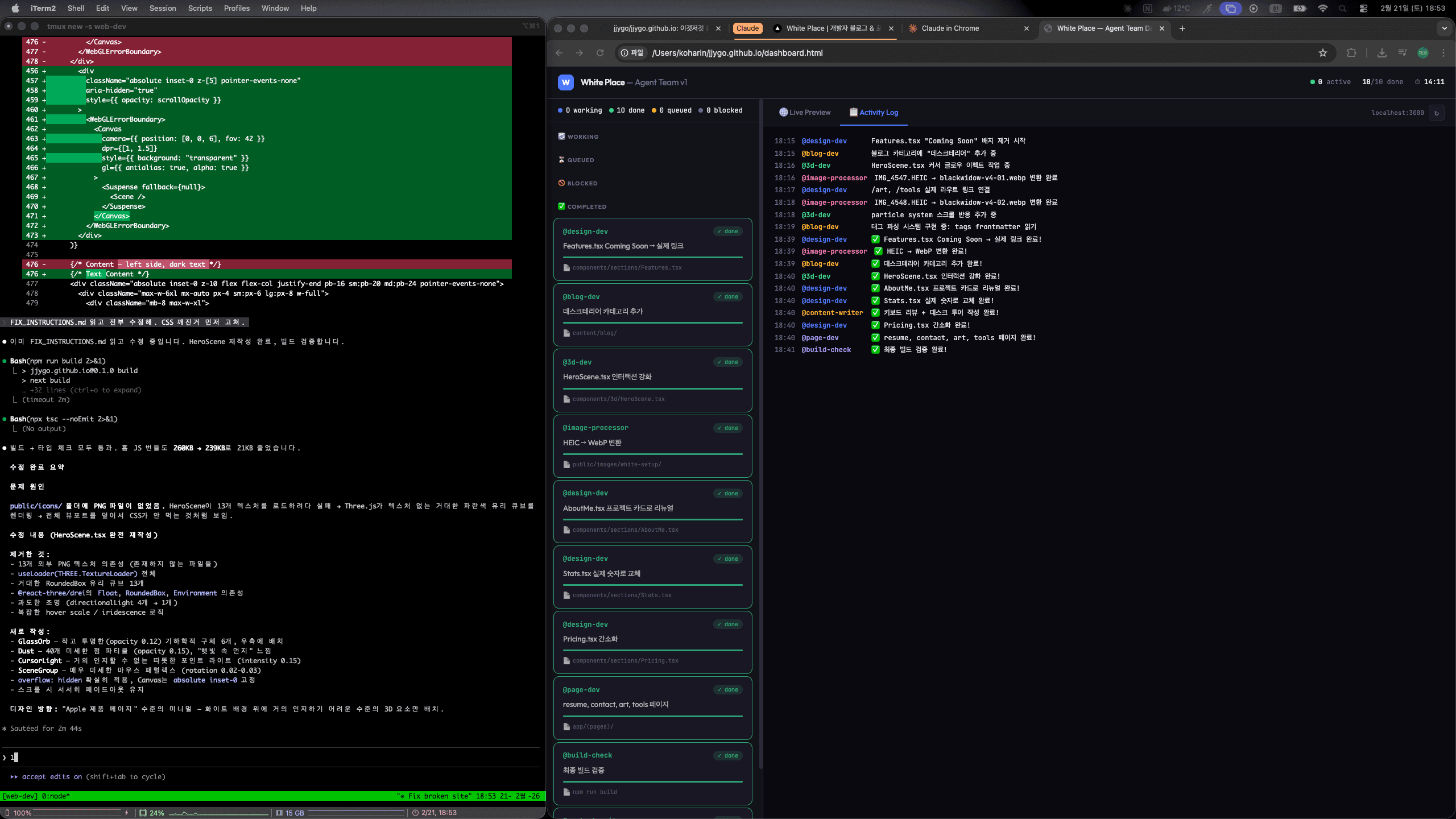This screenshot has width=1456, height=819.
Task: Expand the QUEUED section header
Action: (x=580, y=160)
